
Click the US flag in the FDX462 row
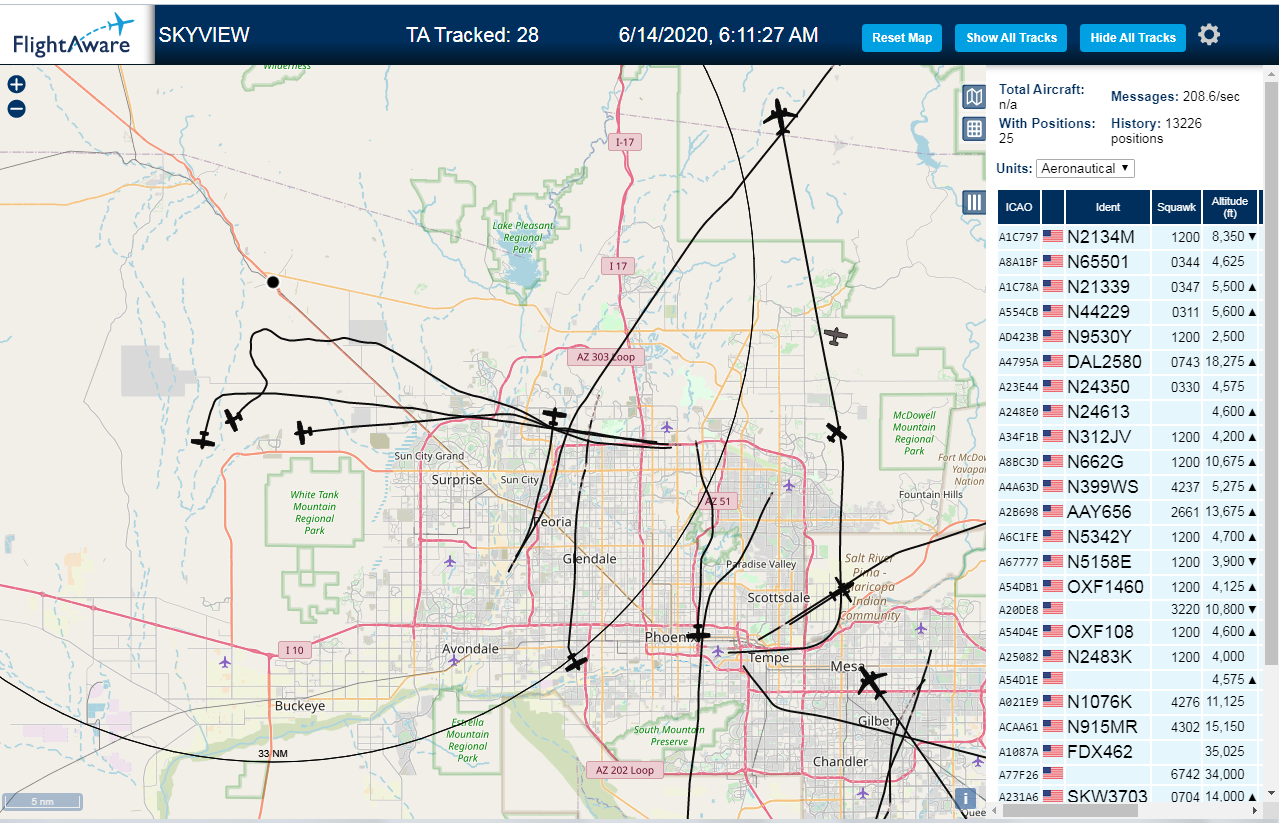tap(1053, 751)
